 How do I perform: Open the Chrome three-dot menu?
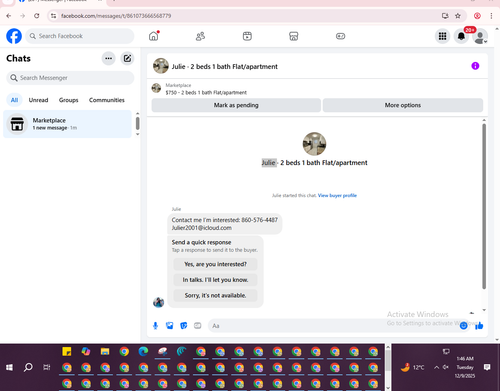click(491, 16)
